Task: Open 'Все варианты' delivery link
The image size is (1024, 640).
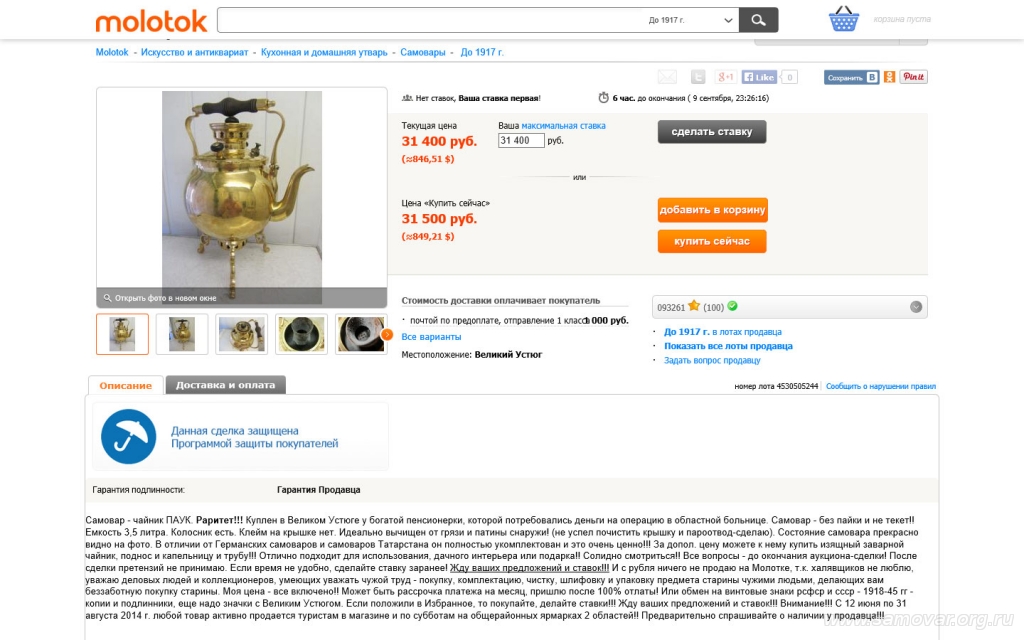Action: click(431, 337)
